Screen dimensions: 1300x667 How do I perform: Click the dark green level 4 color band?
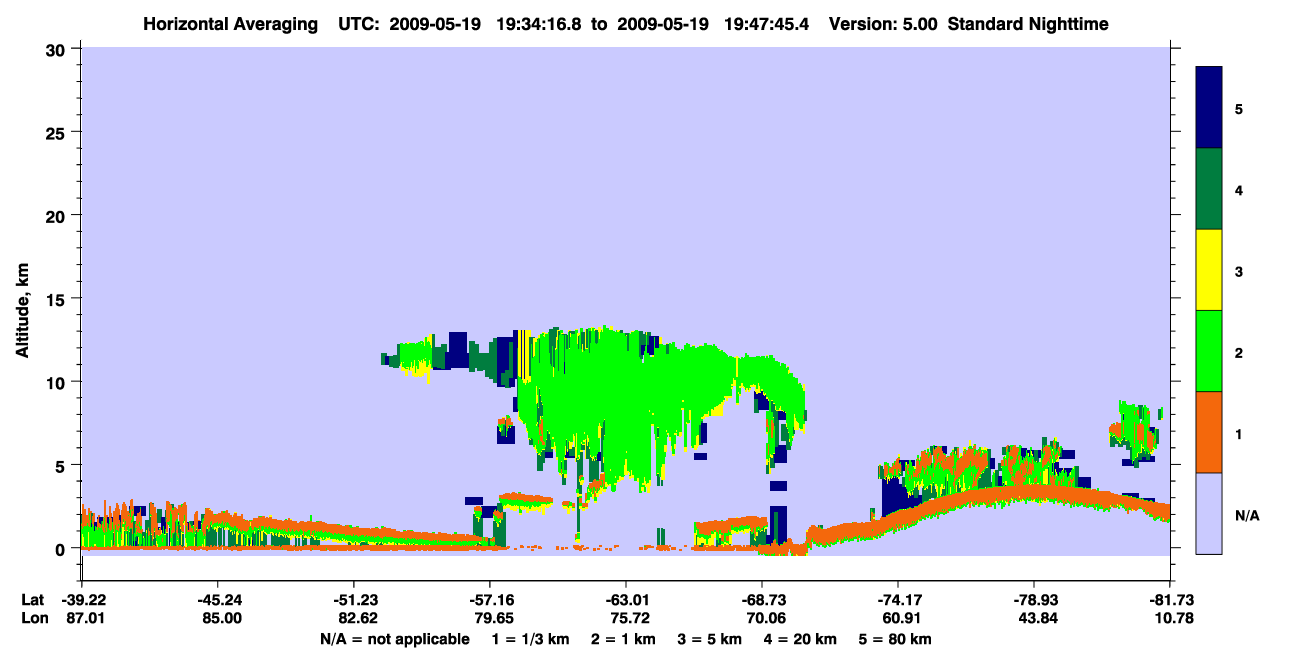(1209, 189)
